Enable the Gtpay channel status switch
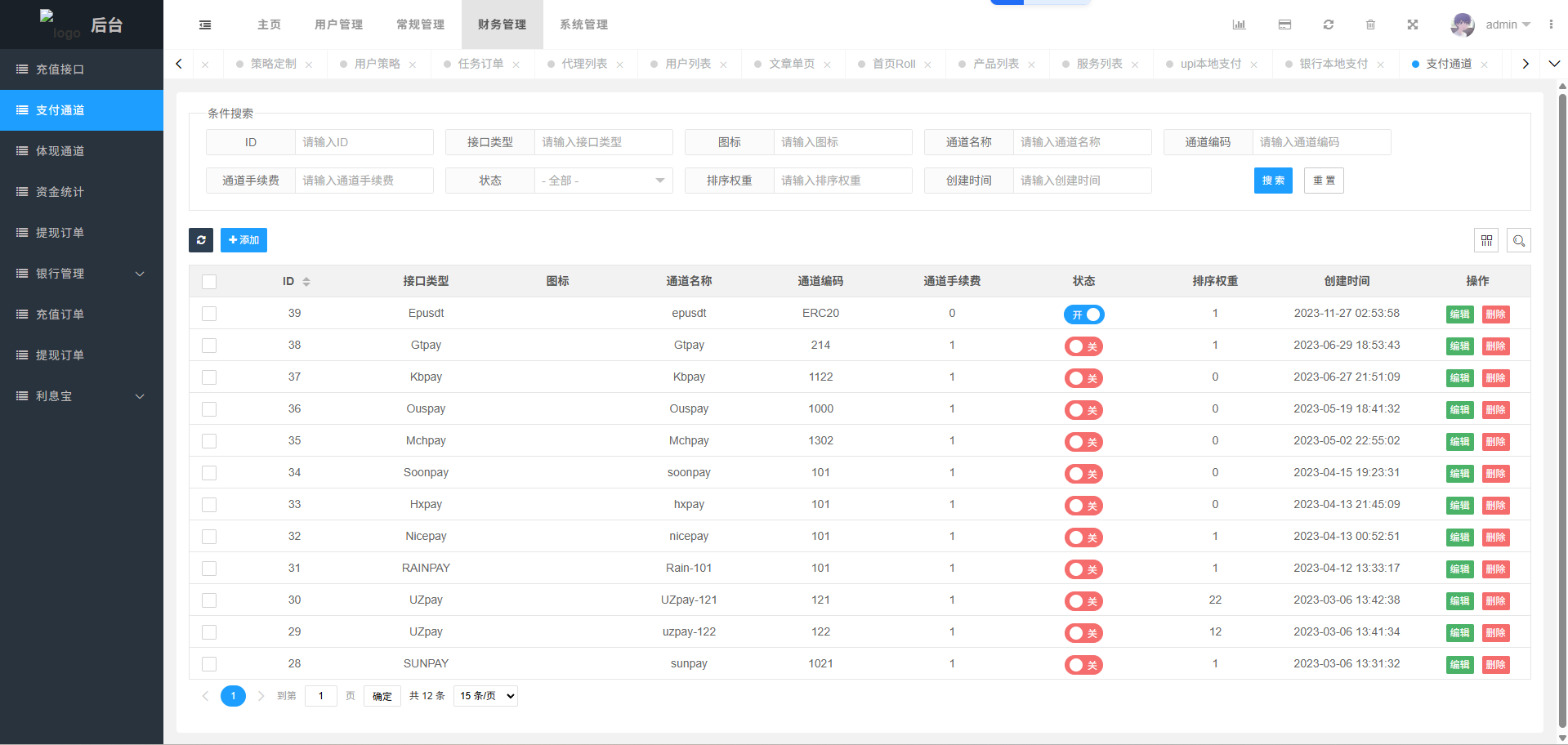The height and width of the screenshot is (745, 1568). [1083, 346]
